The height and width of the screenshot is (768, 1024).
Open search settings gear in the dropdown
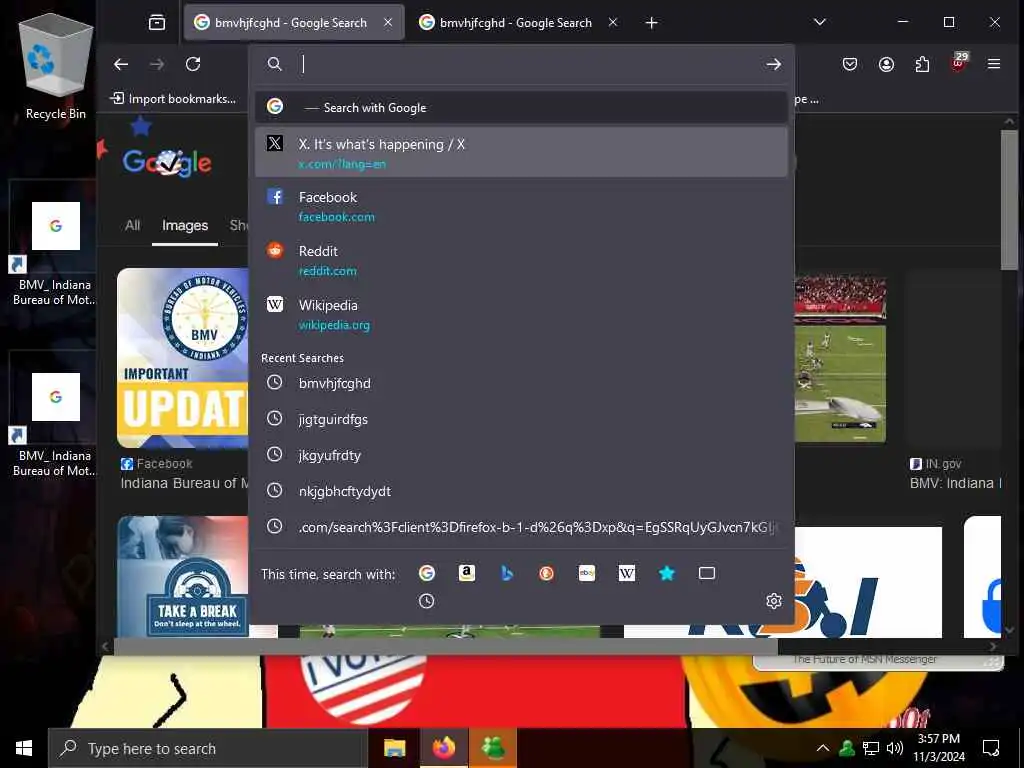click(x=773, y=601)
